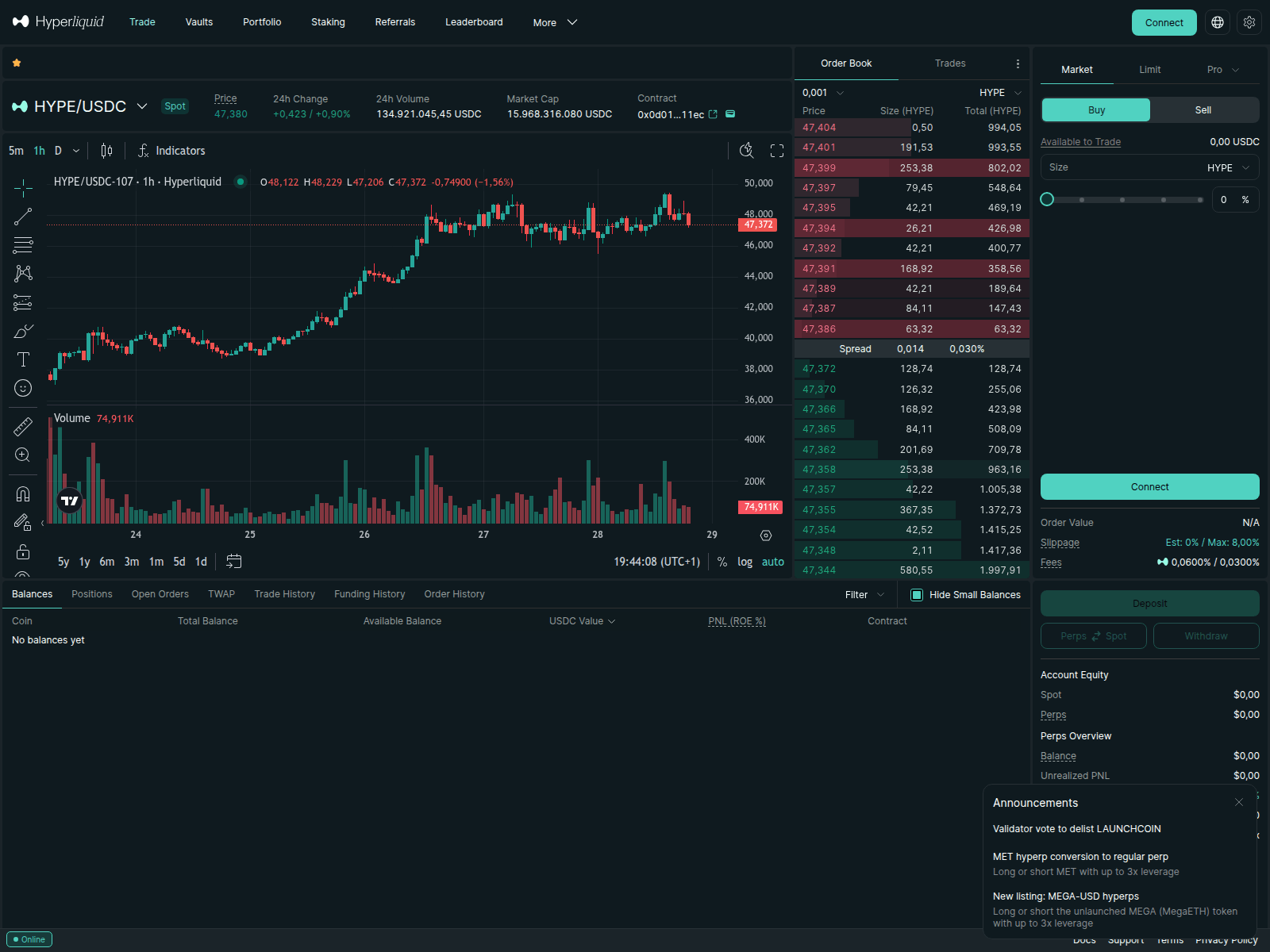Select the Fibonacci retracement lines tool

click(x=23, y=245)
